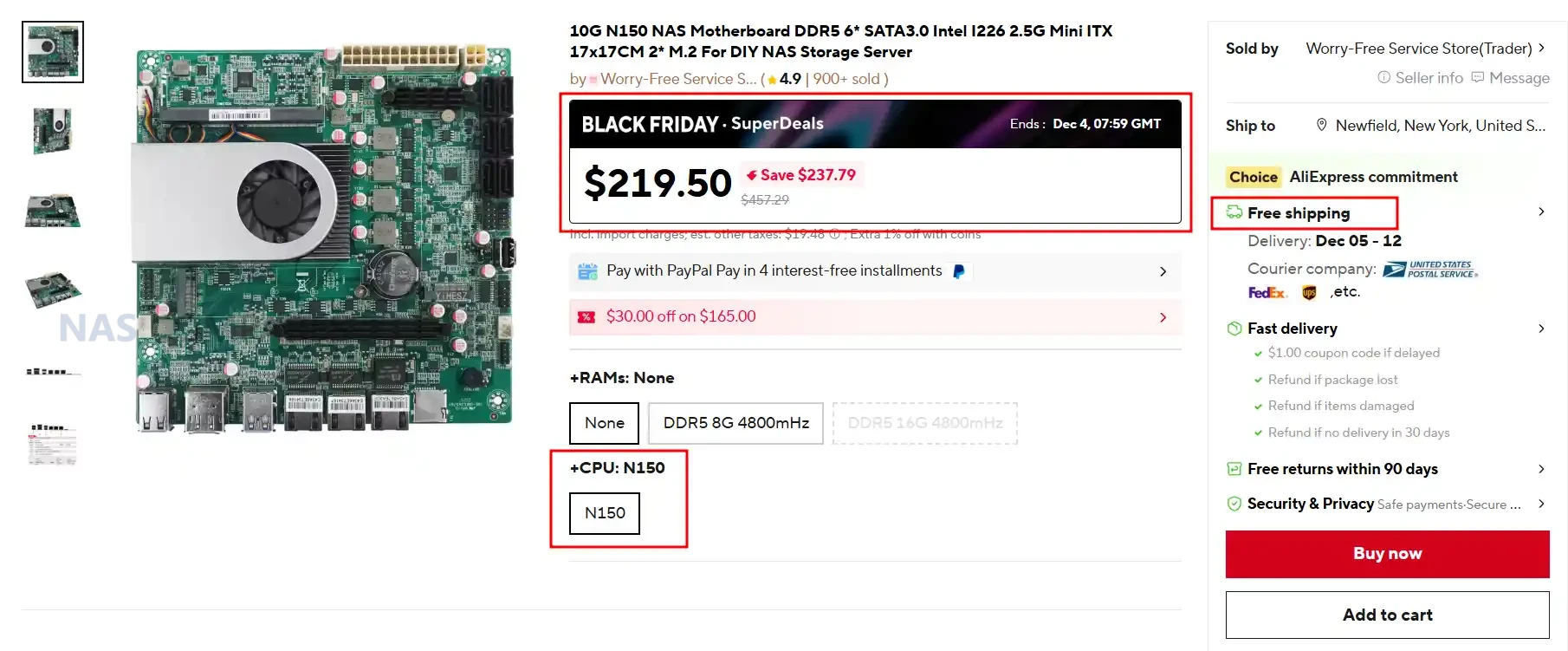Select the second motherboard thumbnail image

(53, 130)
